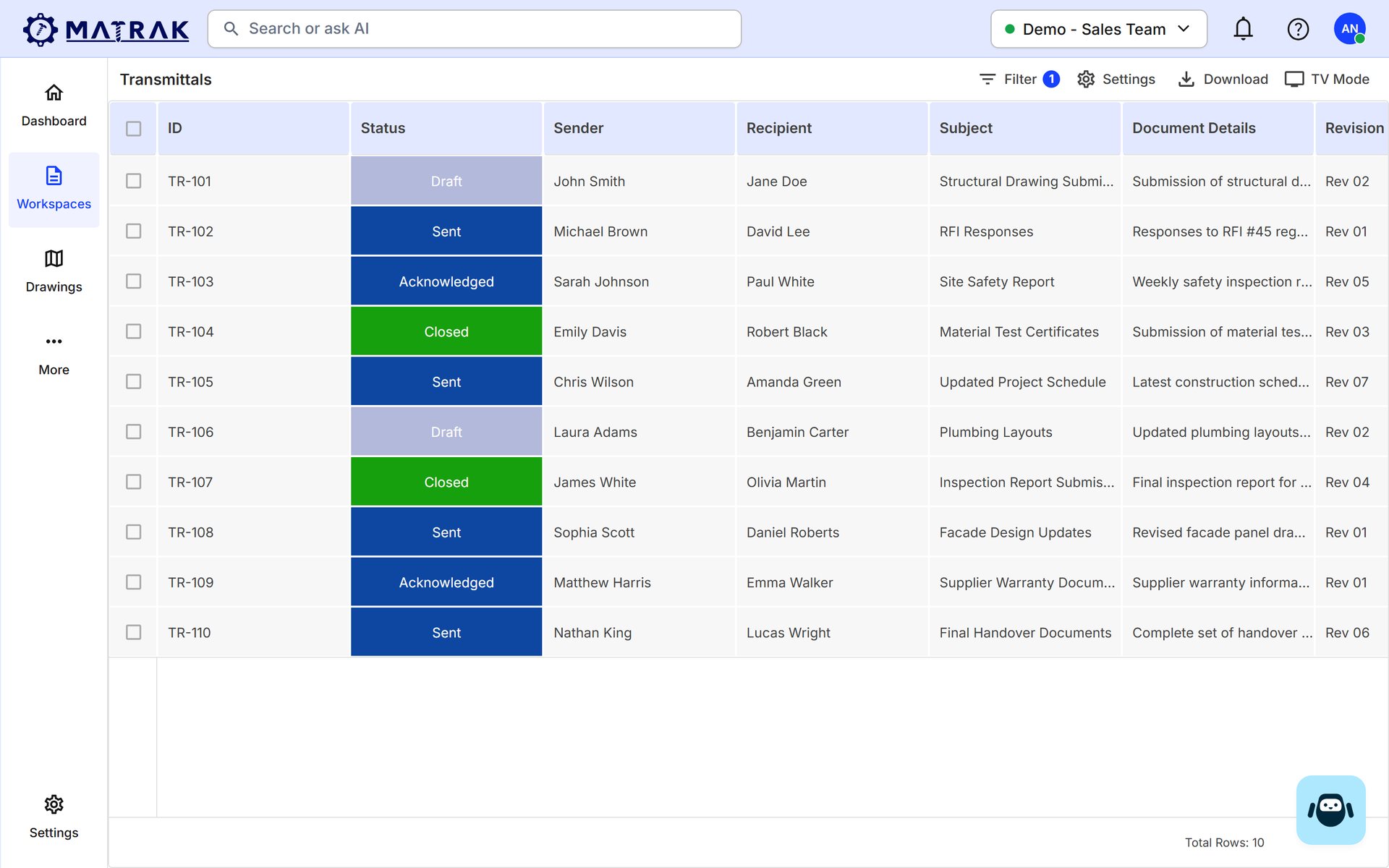Switch to TV Mode
1389x868 pixels.
click(1327, 79)
